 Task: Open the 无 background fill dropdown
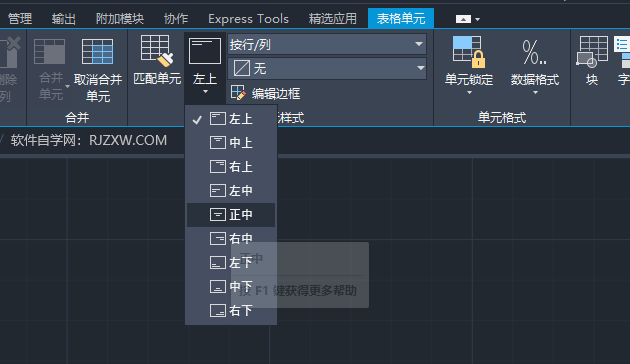tap(327, 68)
